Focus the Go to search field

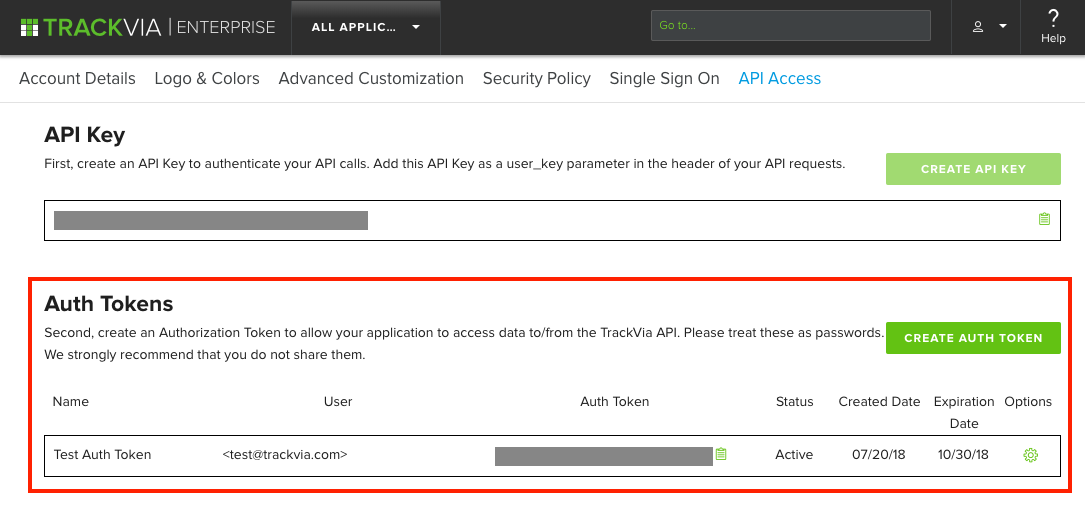[790, 26]
